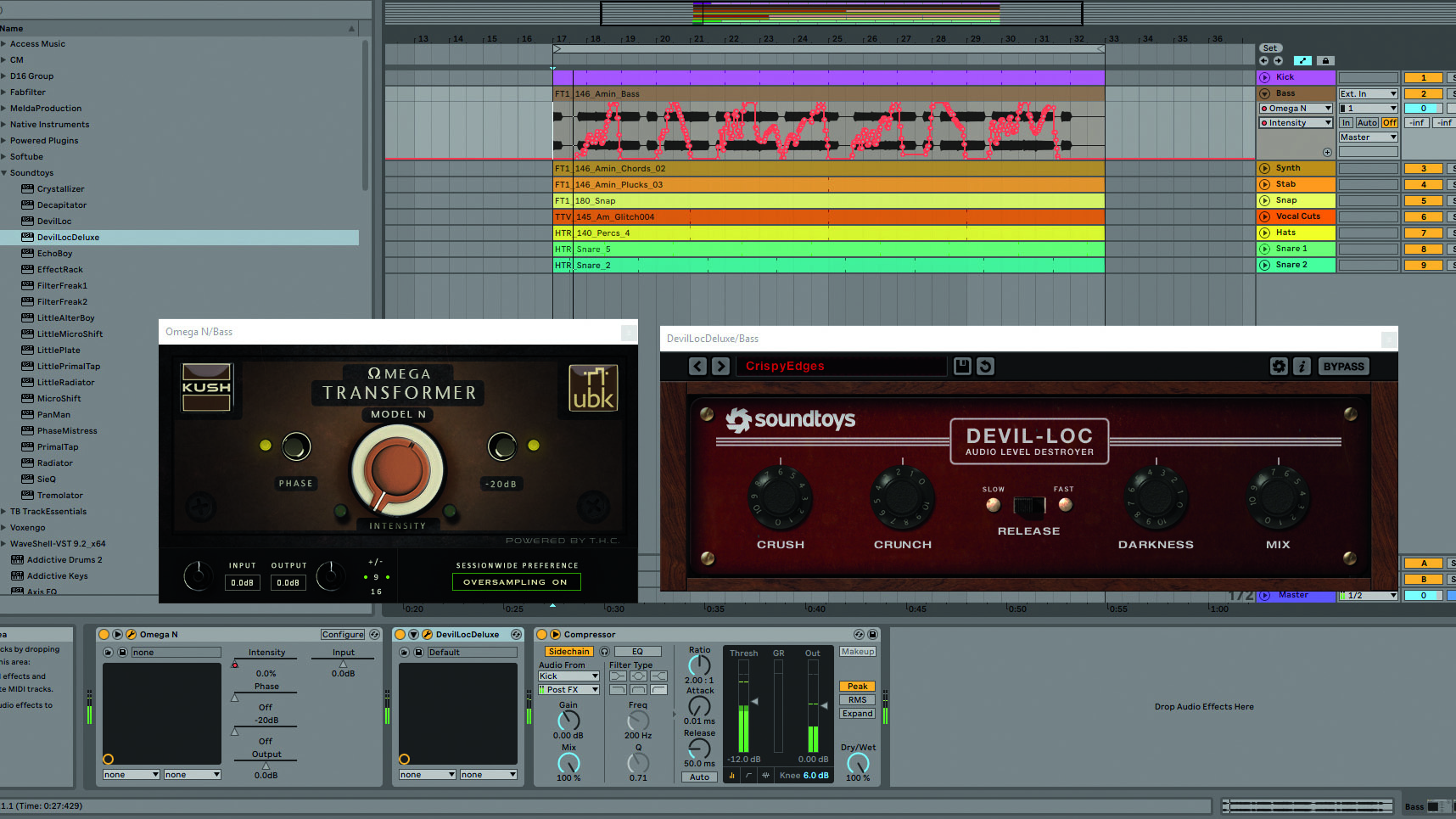Click Omega input value 0.0dB field

(x=243, y=583)
